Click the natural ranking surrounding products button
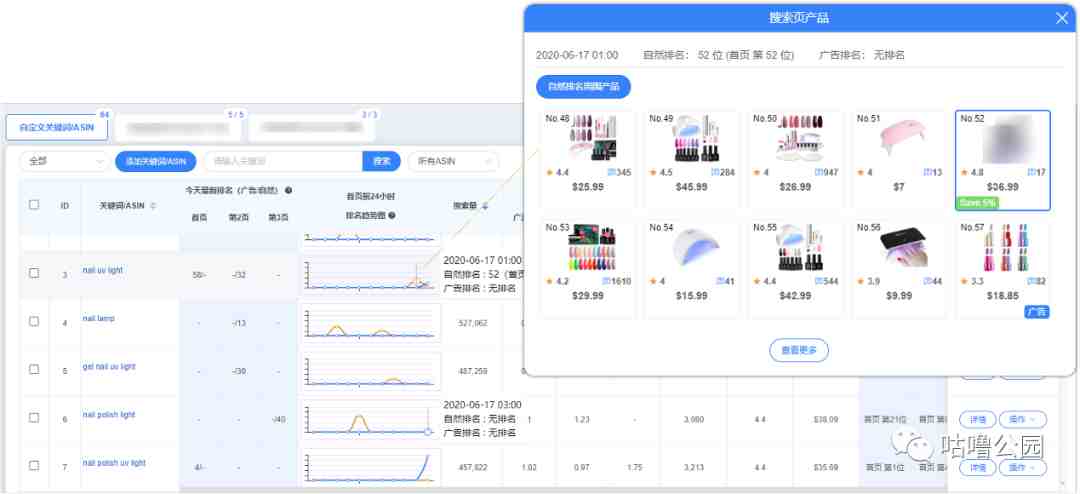The height and width of the screenshot is (494, 1080). point(583,87)
